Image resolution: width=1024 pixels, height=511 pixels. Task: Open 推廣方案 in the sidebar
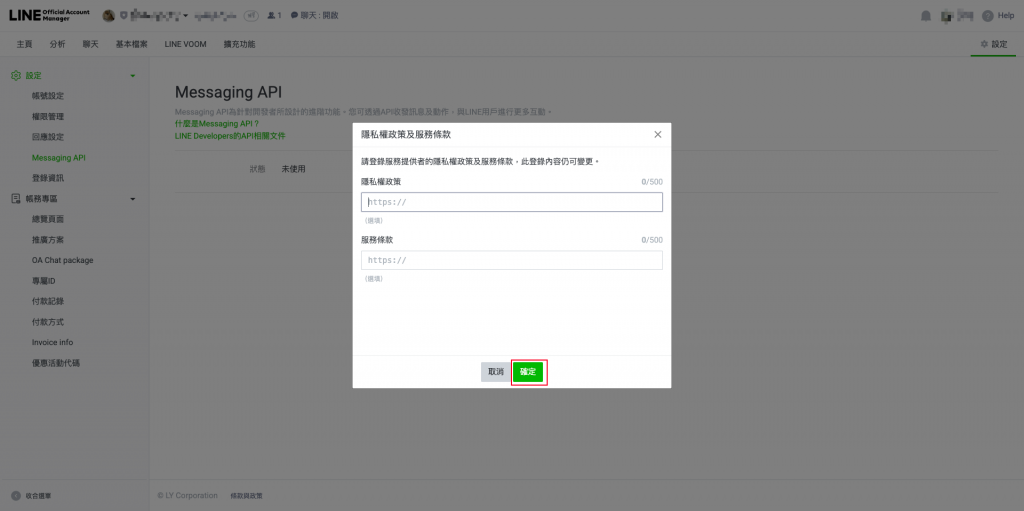[48, 240]
